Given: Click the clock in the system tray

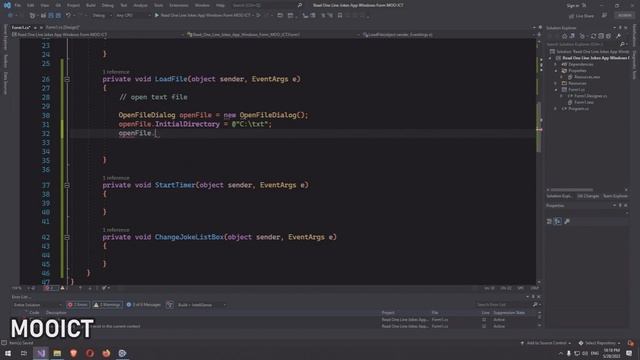Looking at the screenshot, I should (x=611, y=353).
